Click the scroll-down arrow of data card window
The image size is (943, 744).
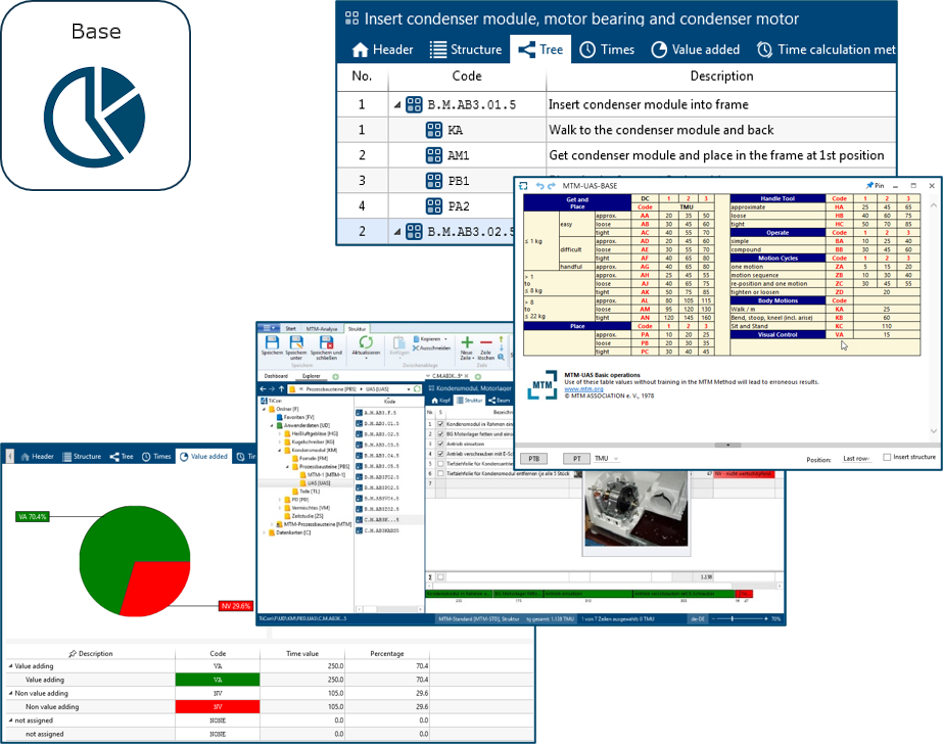tap(933, 431)
